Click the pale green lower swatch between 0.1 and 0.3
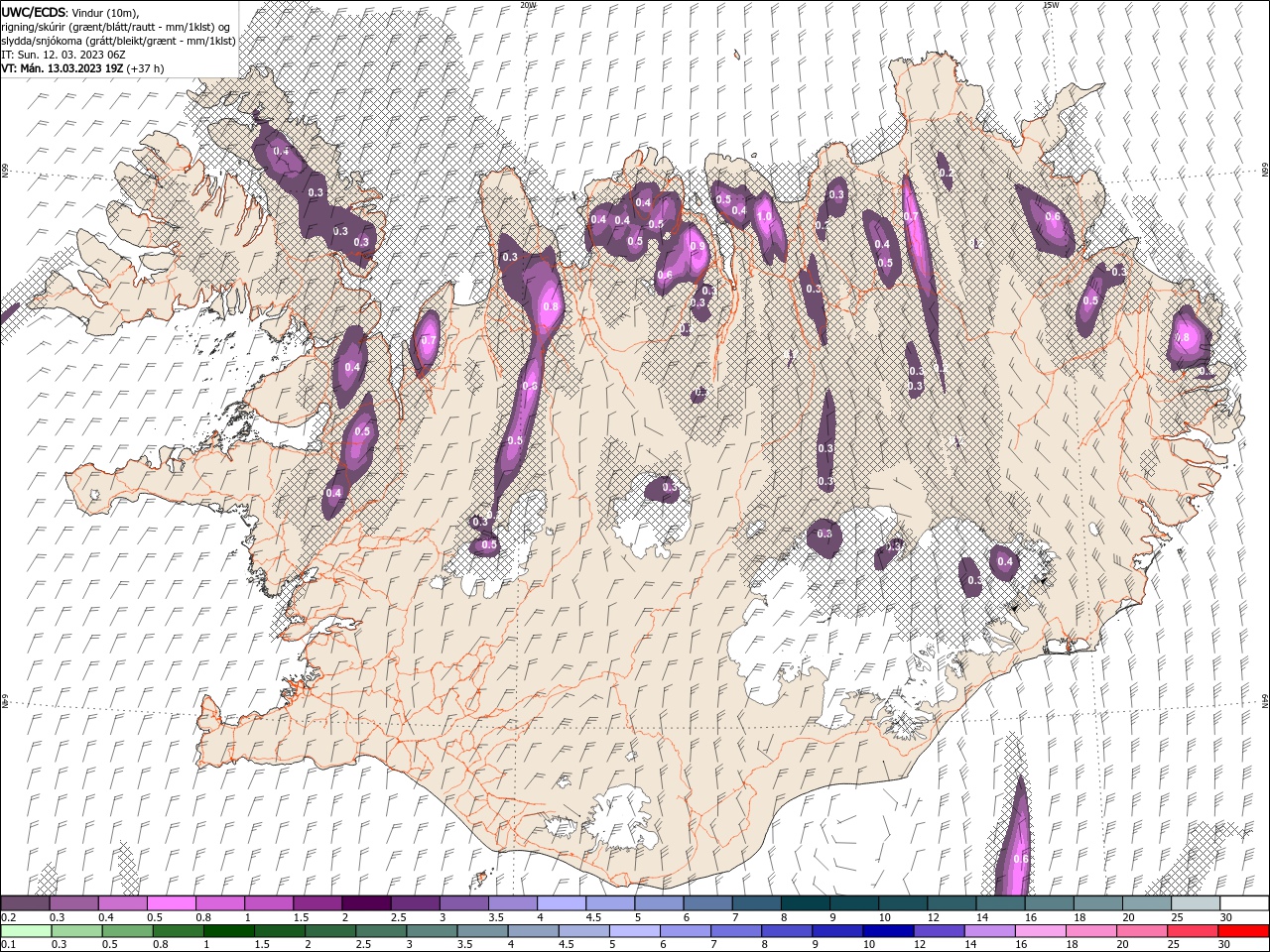 [x=26, y=931]
